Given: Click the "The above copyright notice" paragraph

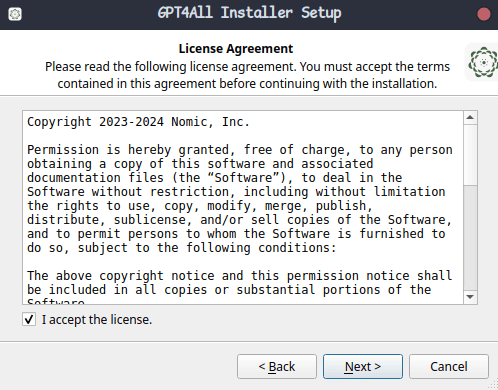Looking at the screenshot, I should [240, 287].
